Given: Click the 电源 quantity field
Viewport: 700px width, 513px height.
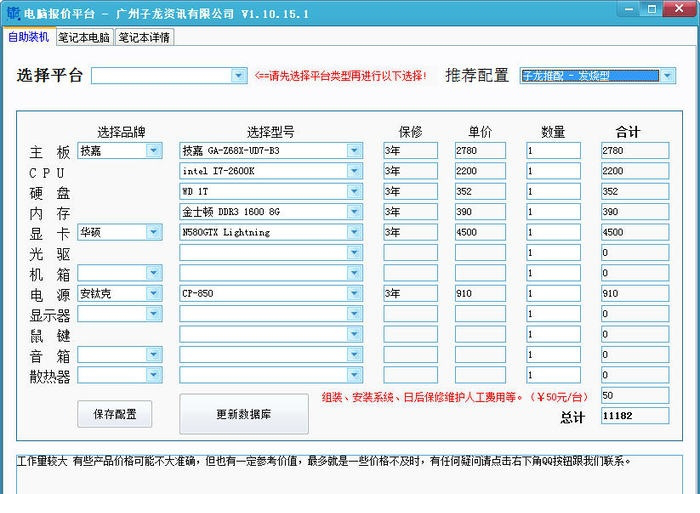Looking at the screenshot, I should 553,293.
